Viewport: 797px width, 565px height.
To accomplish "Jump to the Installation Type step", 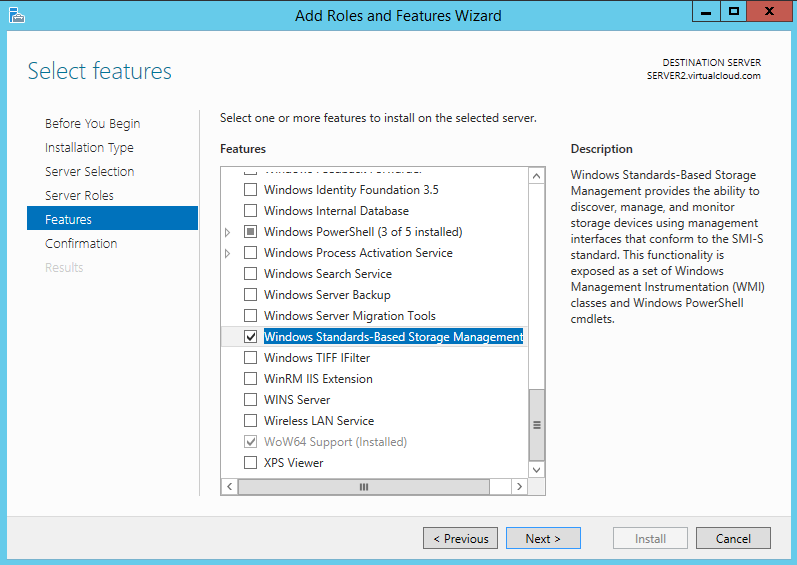I will click(89, 147).
